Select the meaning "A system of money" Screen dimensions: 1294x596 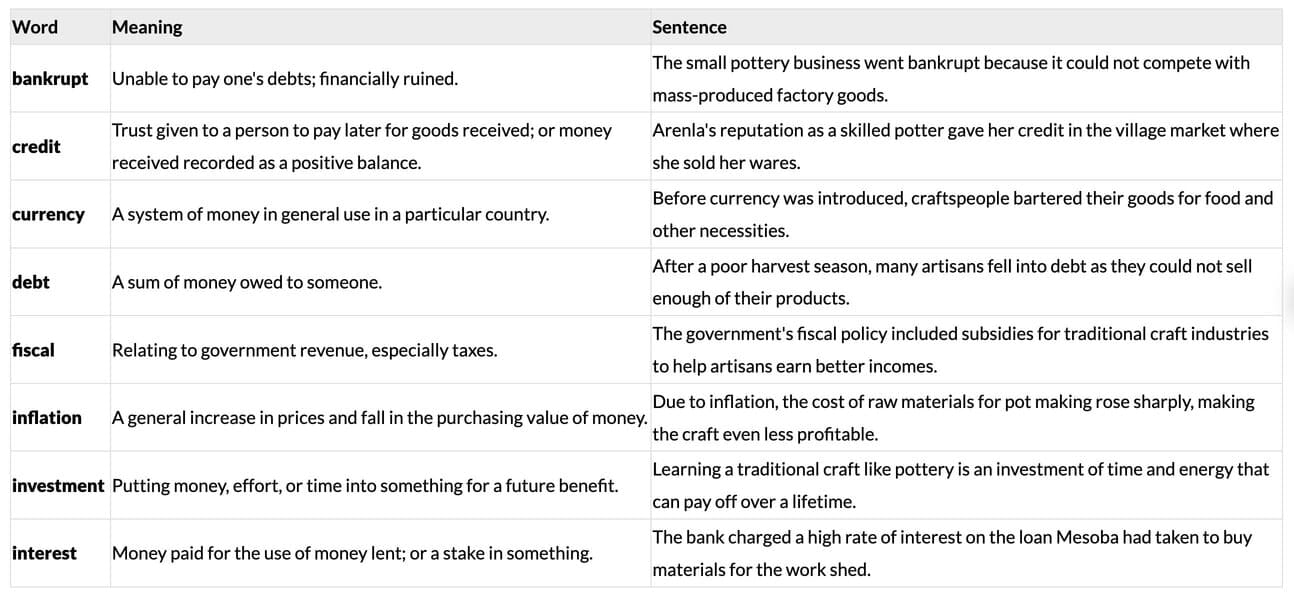coord(330,214)
